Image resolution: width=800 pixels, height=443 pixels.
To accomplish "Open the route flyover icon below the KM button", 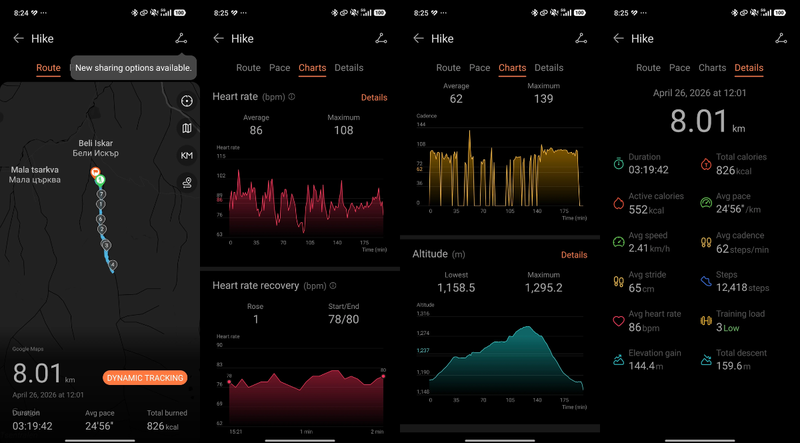I will pos(187,182).
